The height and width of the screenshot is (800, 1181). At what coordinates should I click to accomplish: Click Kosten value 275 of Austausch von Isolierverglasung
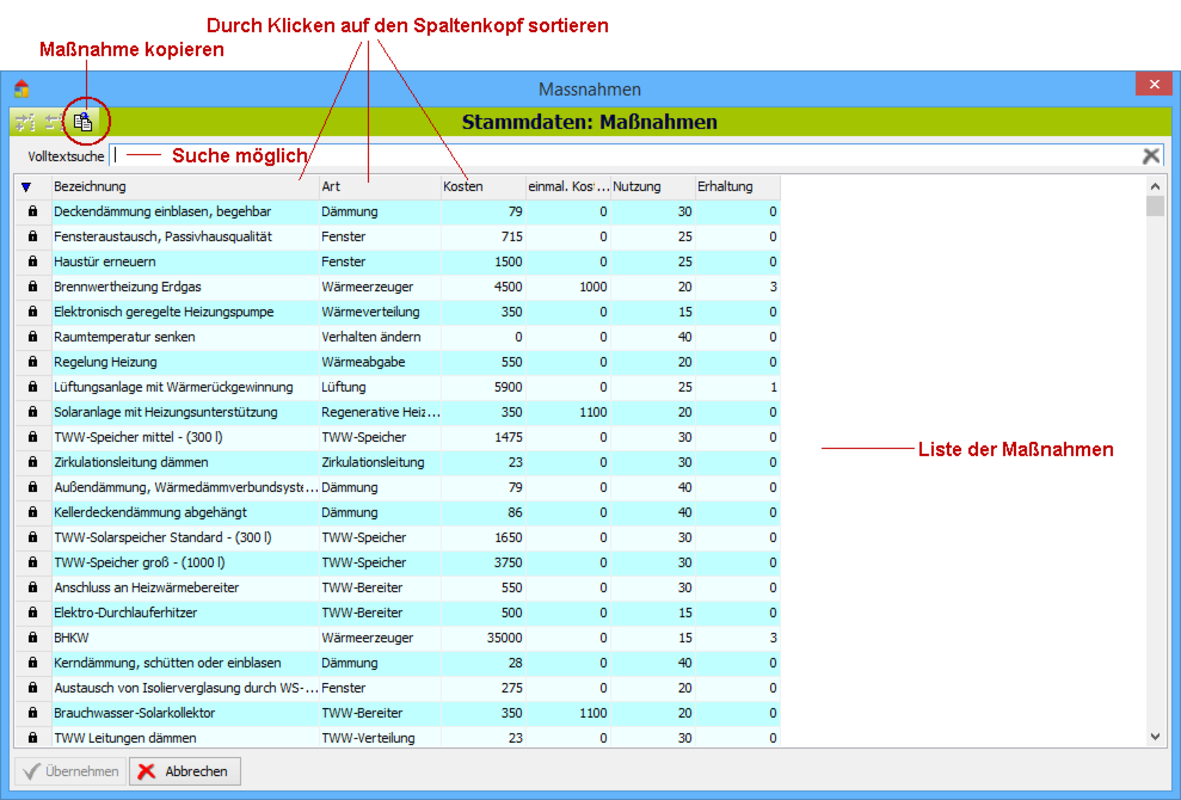(x=511, y=688)
